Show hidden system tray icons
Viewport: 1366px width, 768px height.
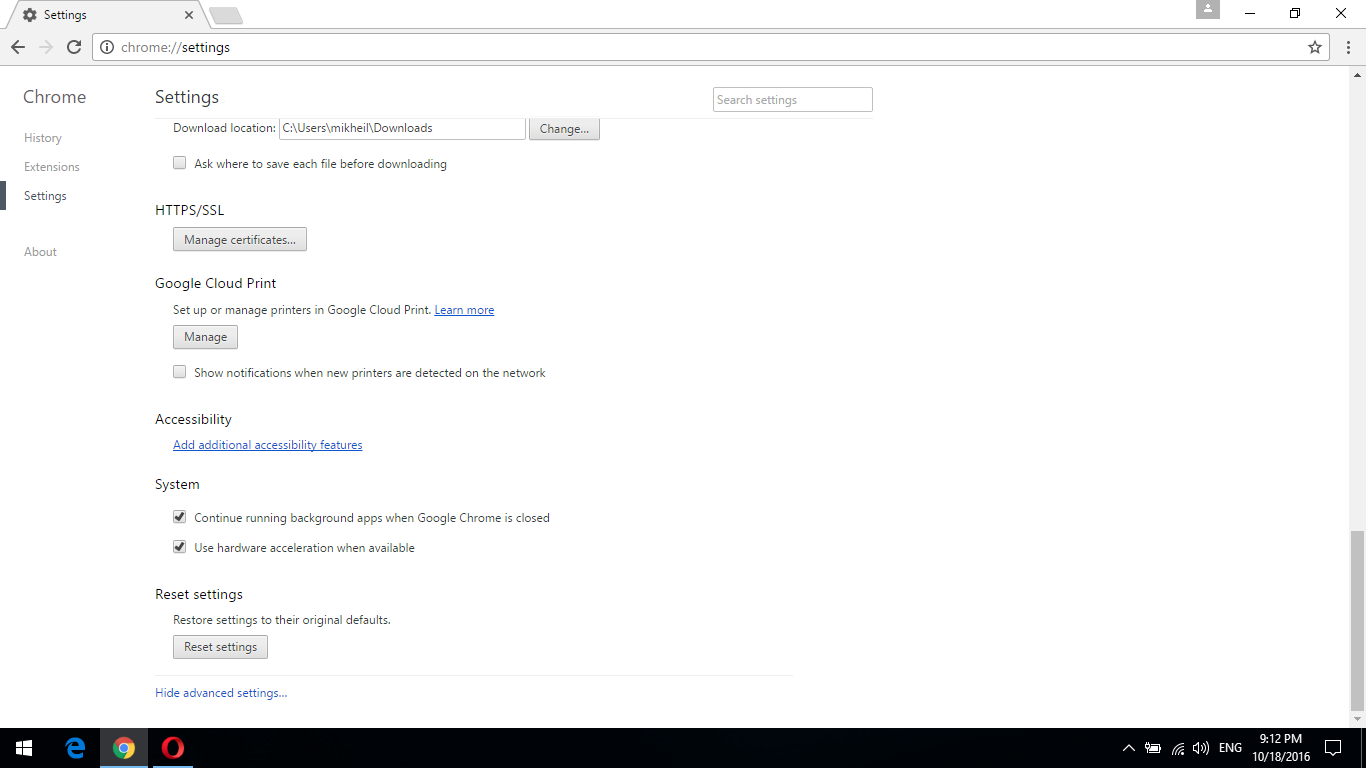[x=1129, y=748]
